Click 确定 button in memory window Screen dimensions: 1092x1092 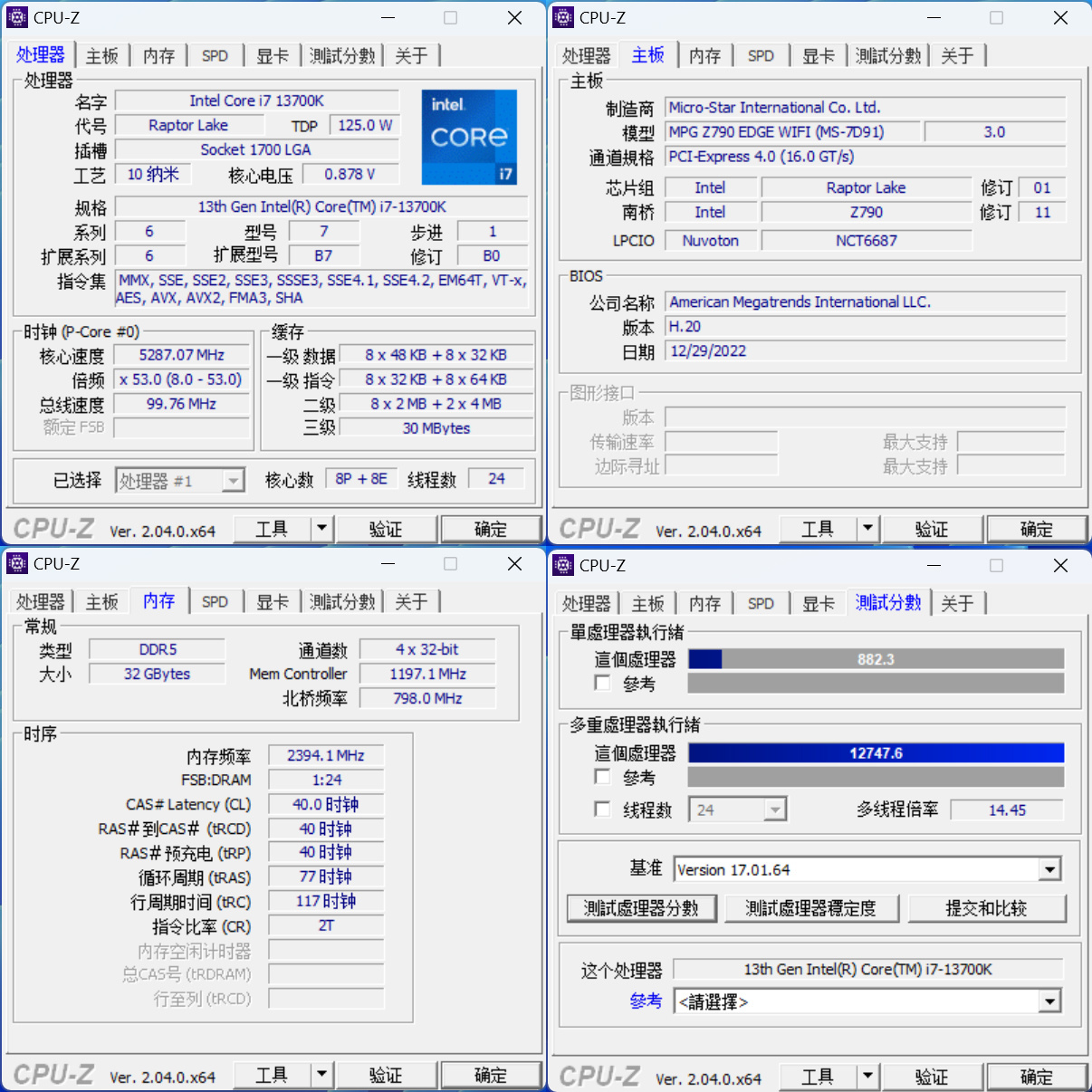click(x=490, y=1075)
